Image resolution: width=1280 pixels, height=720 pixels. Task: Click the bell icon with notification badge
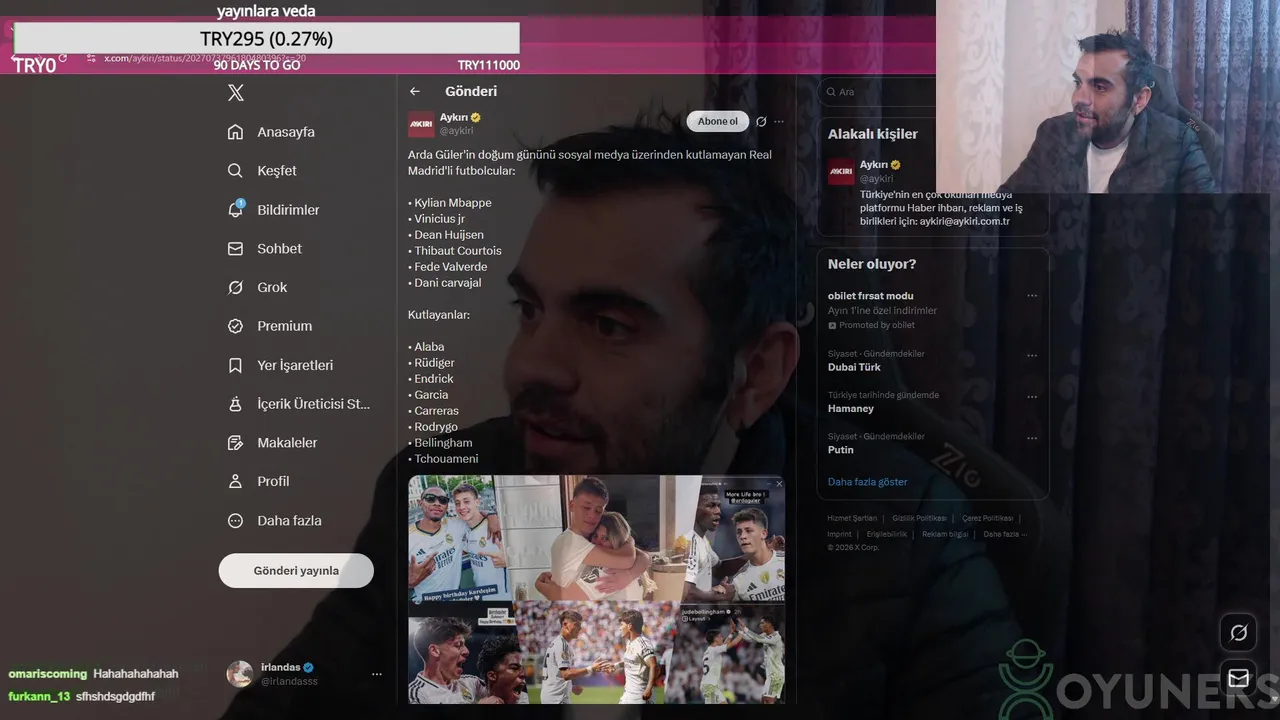(235, 210)
